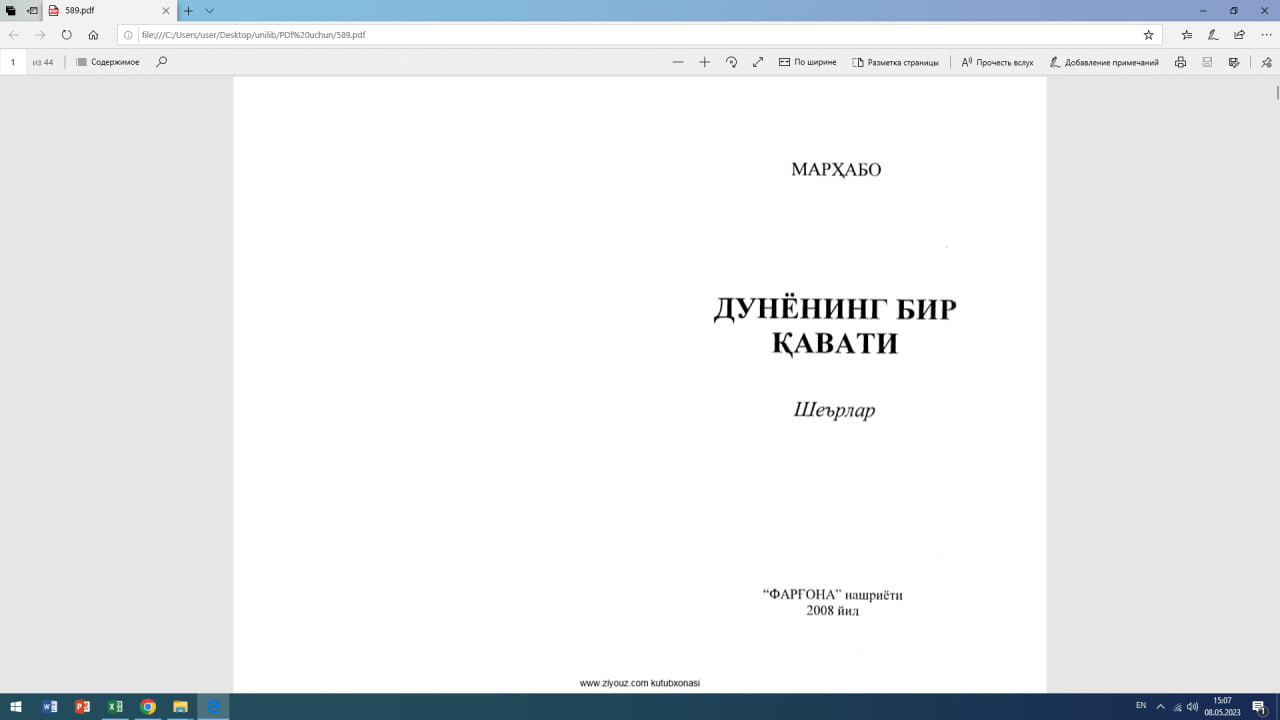Pin the PDF toolbar with pin icon
The width and height of the screenshot is (1280, 720).
[1264, 62]
